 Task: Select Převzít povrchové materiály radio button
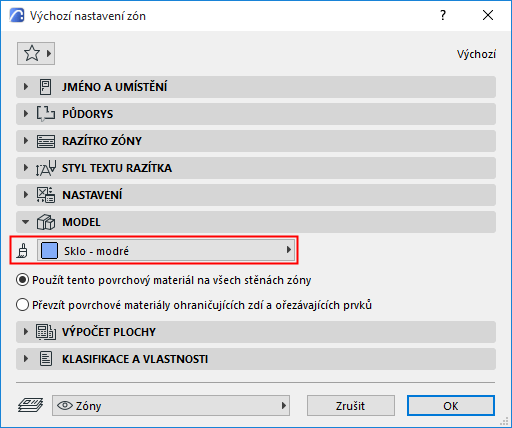22,305
